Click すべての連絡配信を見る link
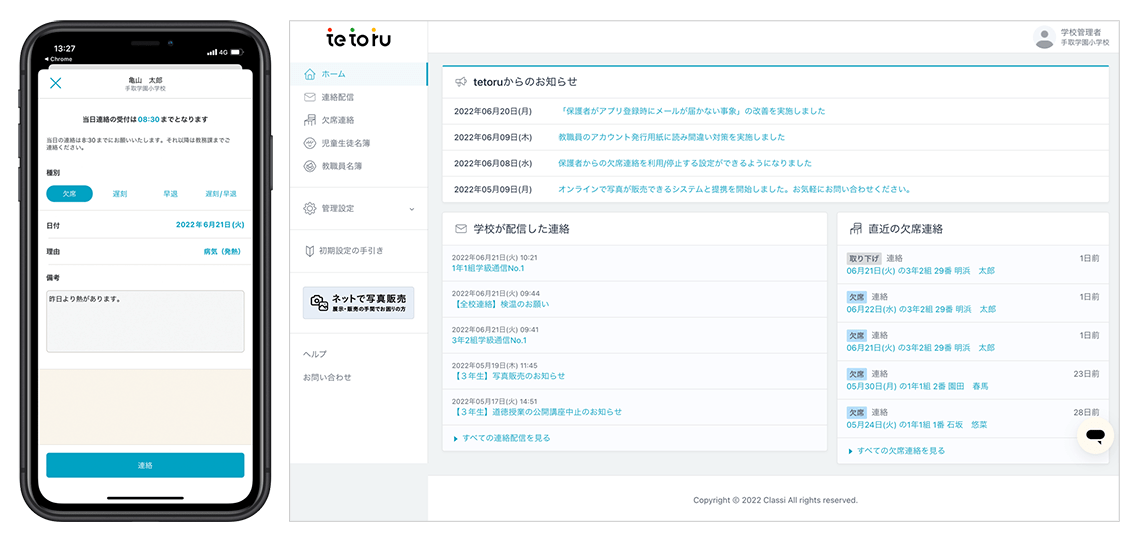This screenshot has width=1140, height=550. click(x=505, y=438)
